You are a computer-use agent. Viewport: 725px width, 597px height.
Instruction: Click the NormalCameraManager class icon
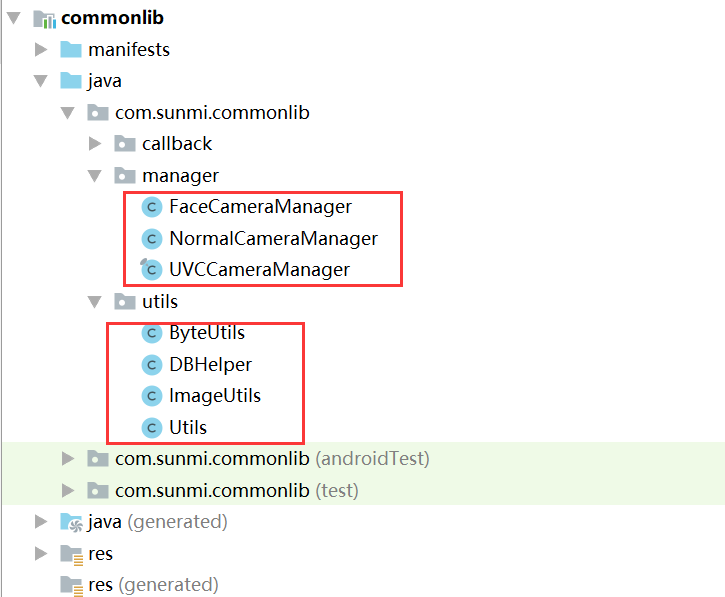tap(152, 239)
